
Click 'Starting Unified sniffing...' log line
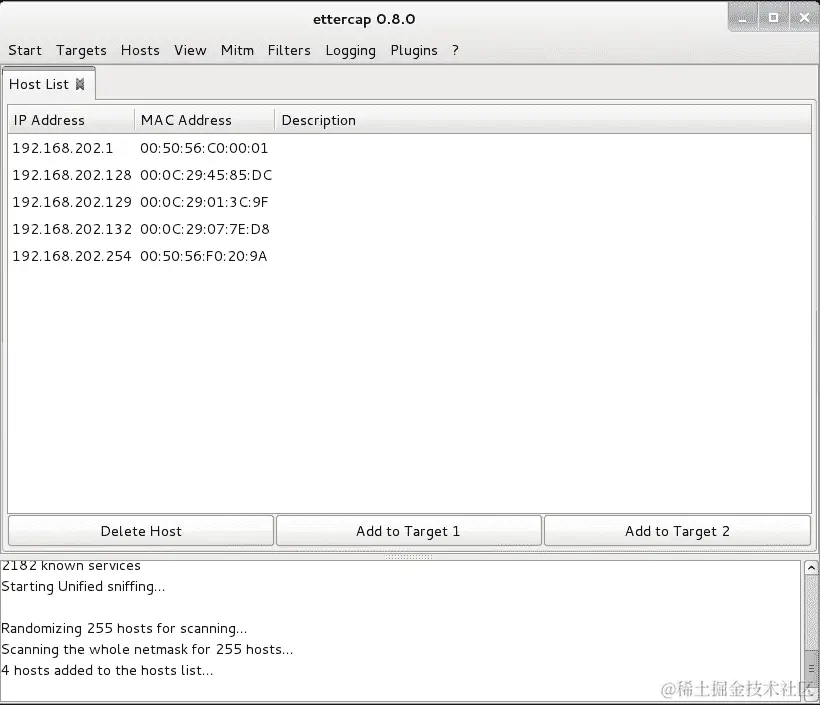83,587
